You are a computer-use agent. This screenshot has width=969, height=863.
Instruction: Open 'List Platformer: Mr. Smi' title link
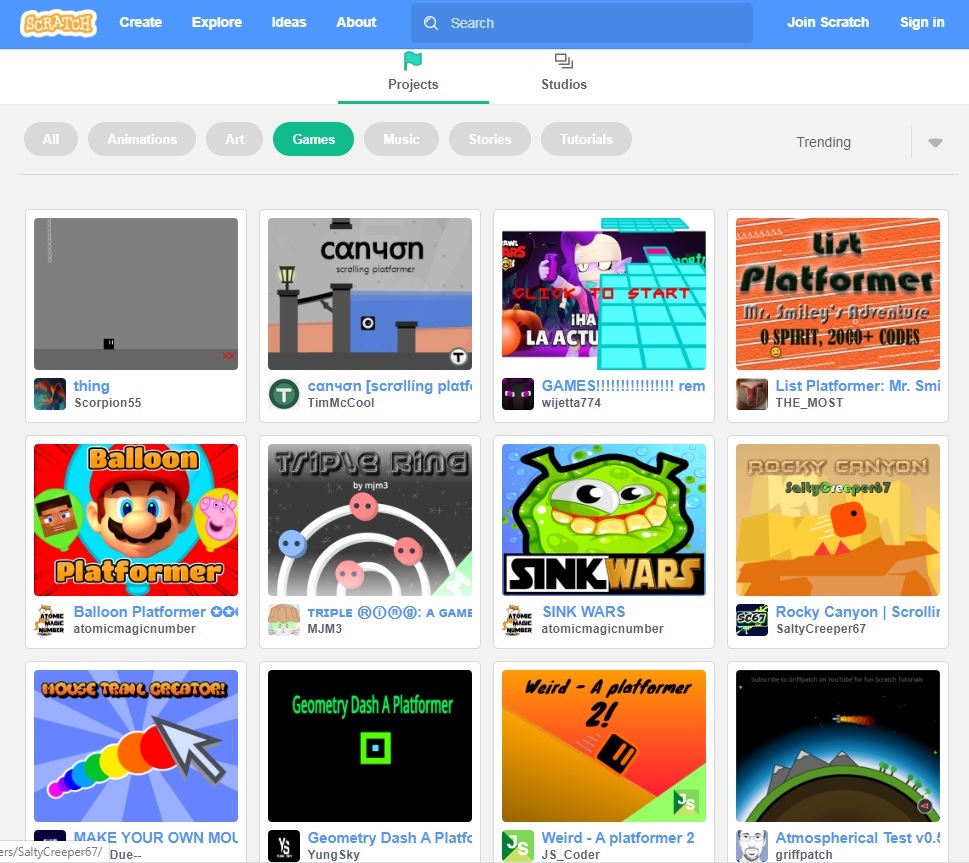point(858,386)
